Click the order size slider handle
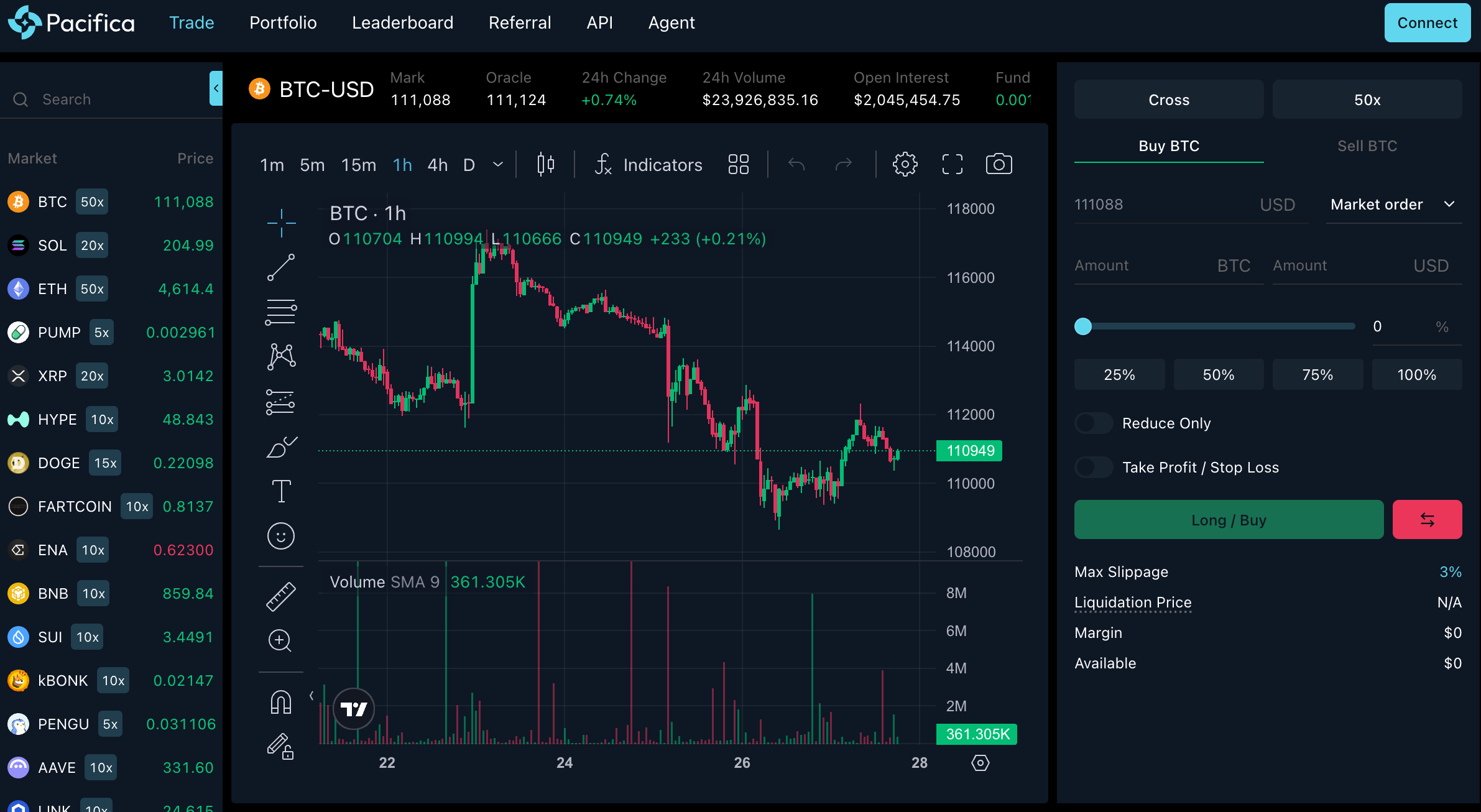 1083,326
